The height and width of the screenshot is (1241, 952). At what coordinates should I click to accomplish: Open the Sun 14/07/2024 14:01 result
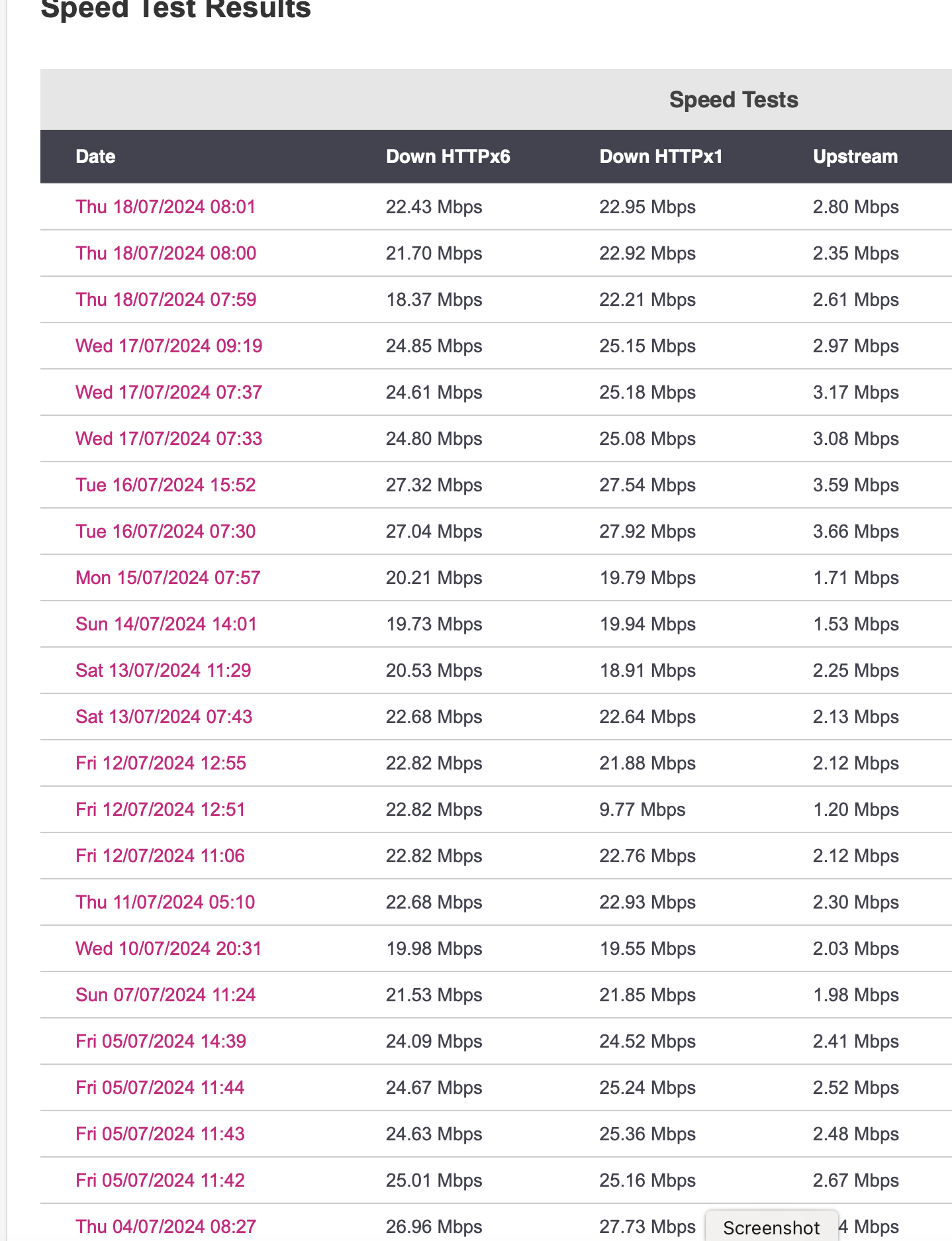point(165,624)
